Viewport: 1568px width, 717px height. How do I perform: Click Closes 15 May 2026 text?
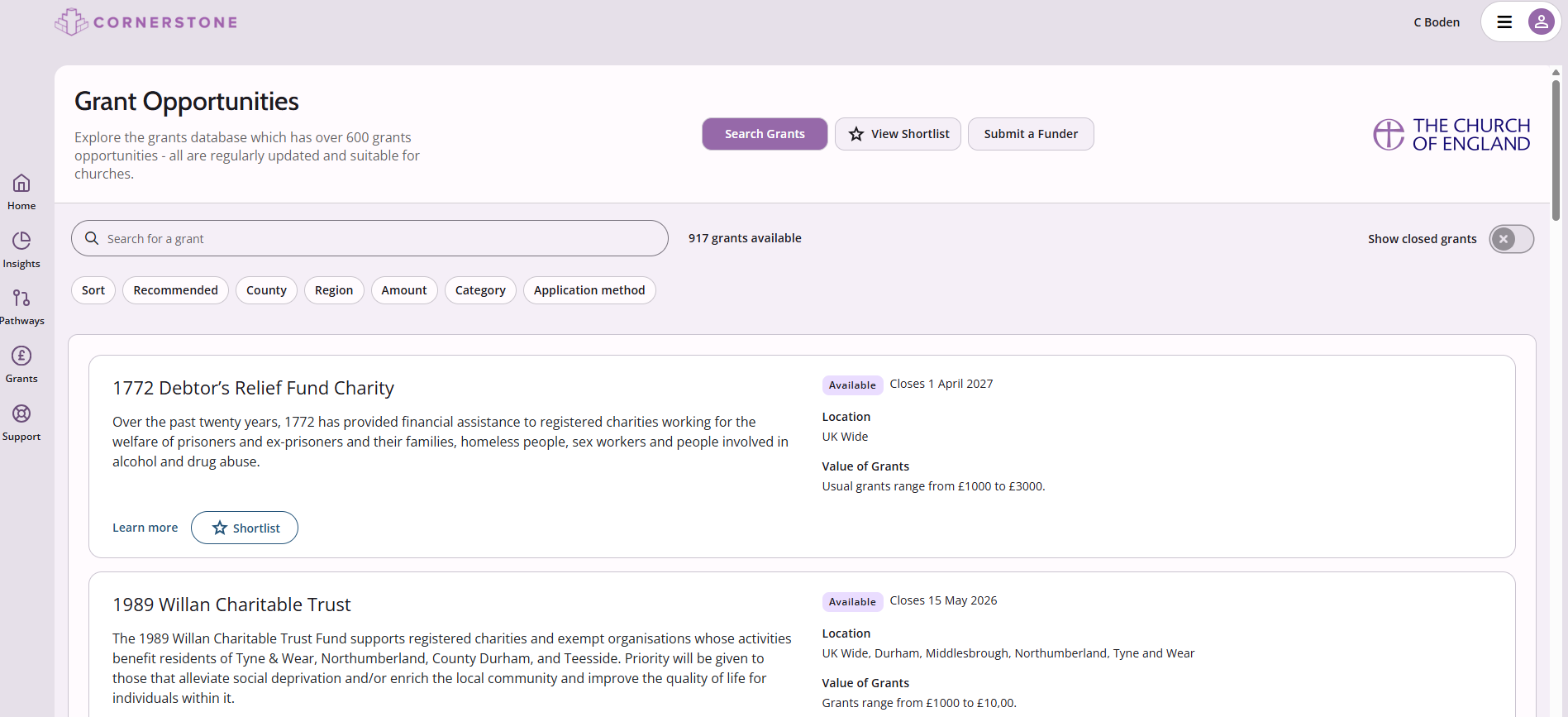click(943, 600)
